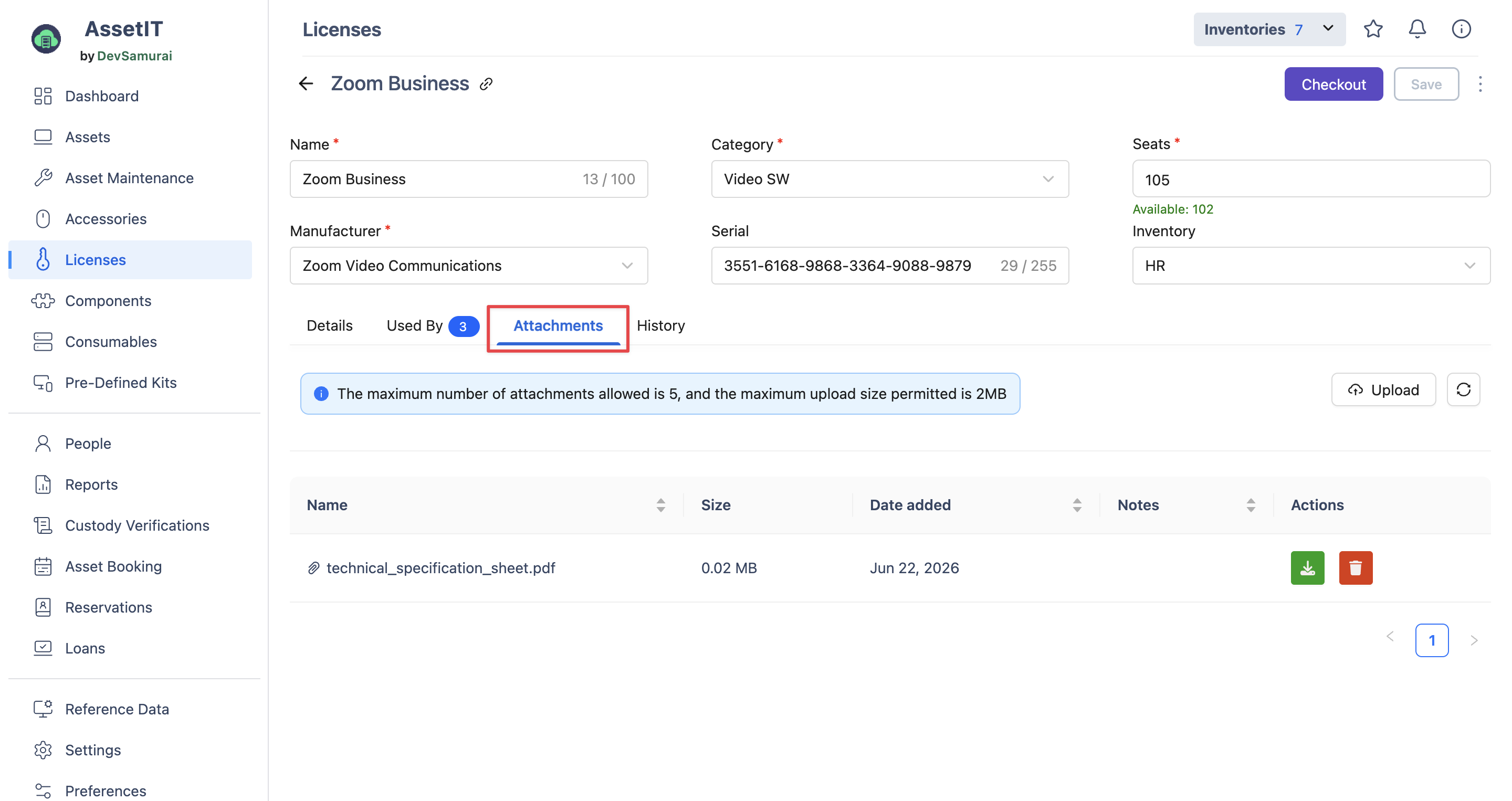Click the DevSamurai link

pos(134,56)
